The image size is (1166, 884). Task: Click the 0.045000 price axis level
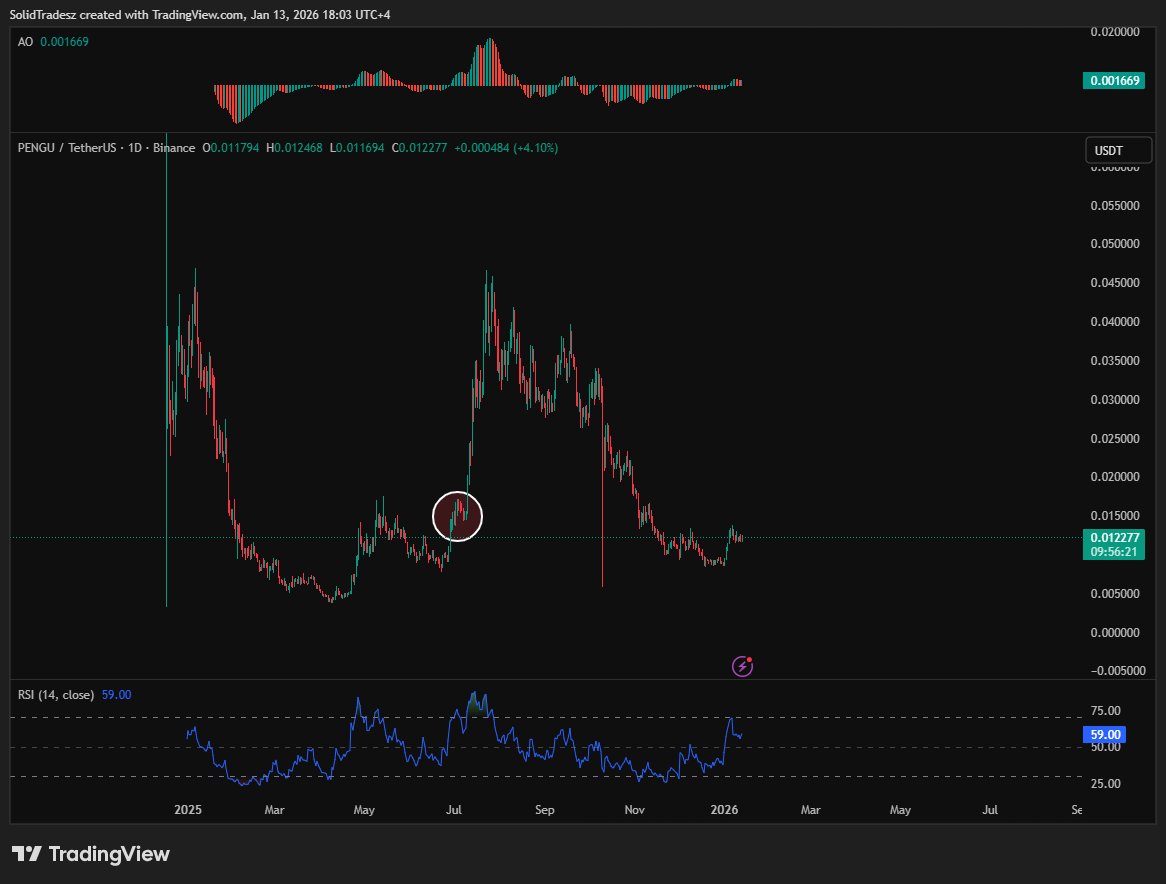[x=1115, y=283]
